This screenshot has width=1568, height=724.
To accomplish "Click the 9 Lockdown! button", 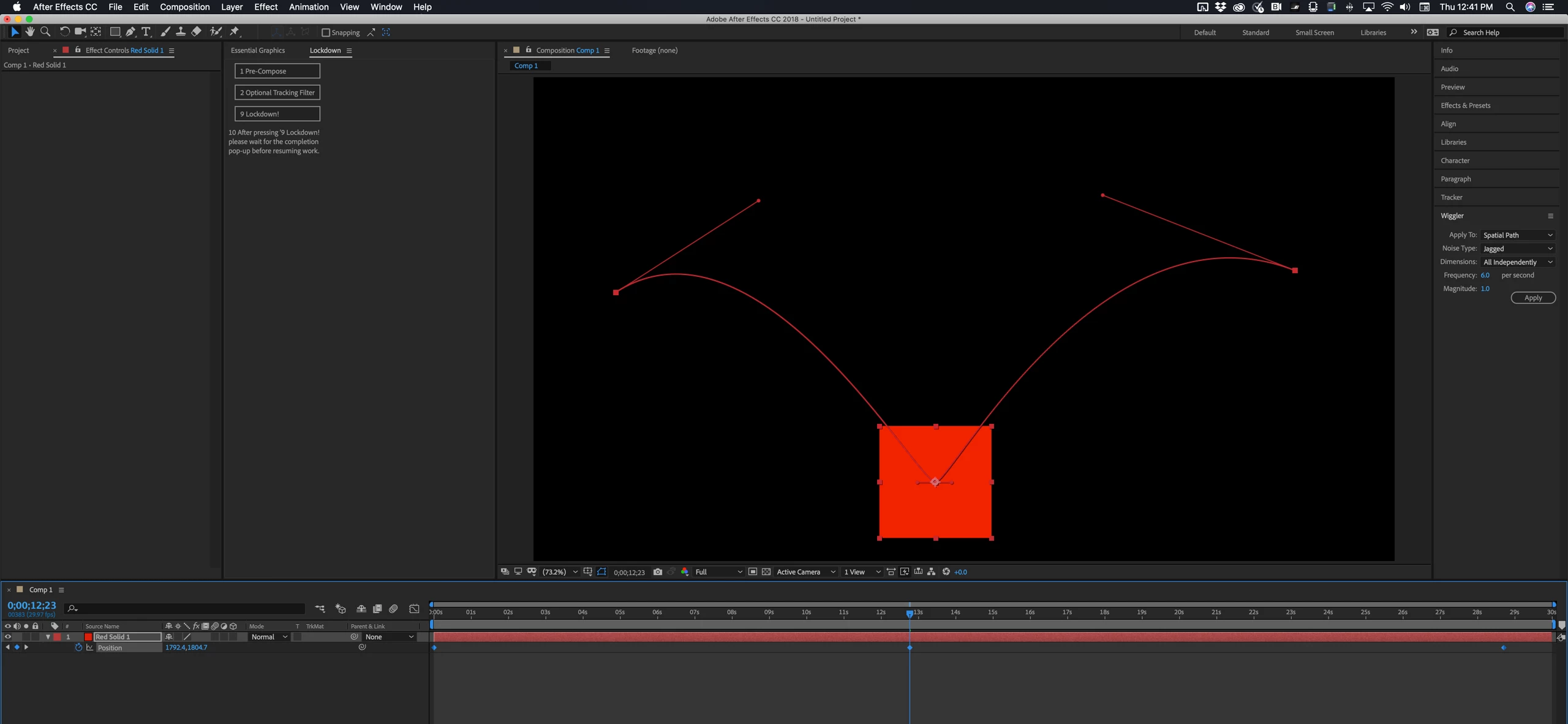I will (x=277, y=114).
